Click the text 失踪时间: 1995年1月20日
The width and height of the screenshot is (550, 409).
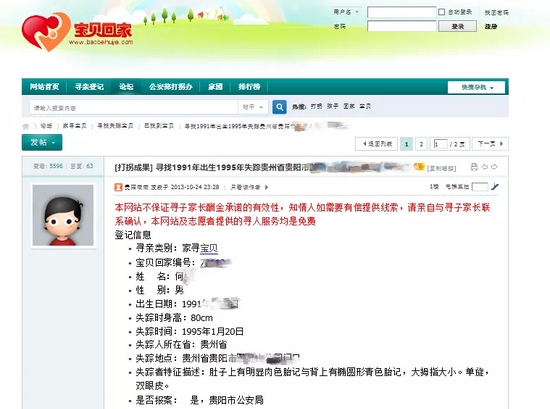tap(189, 331)
